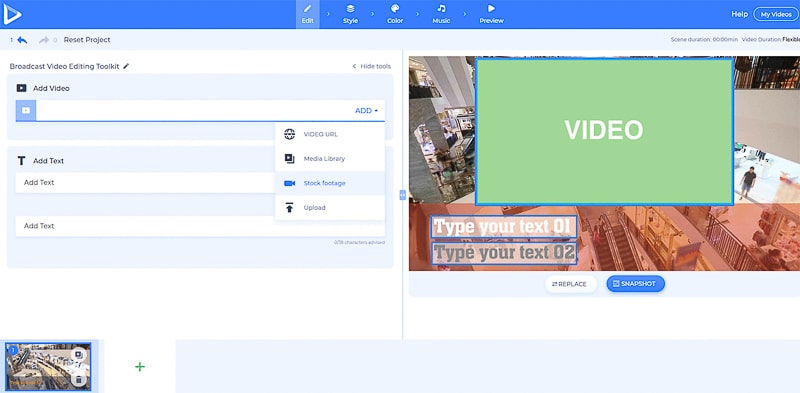Go to My Videos
This screenshot has height=393, width=800.
(776, 14)
